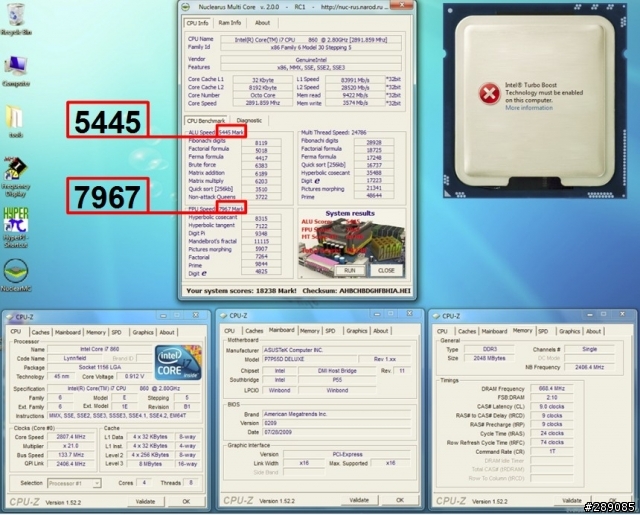Click the CPU Name field in Nuclearus
Screen dimensions: 640x515
[x=311, y=40]
